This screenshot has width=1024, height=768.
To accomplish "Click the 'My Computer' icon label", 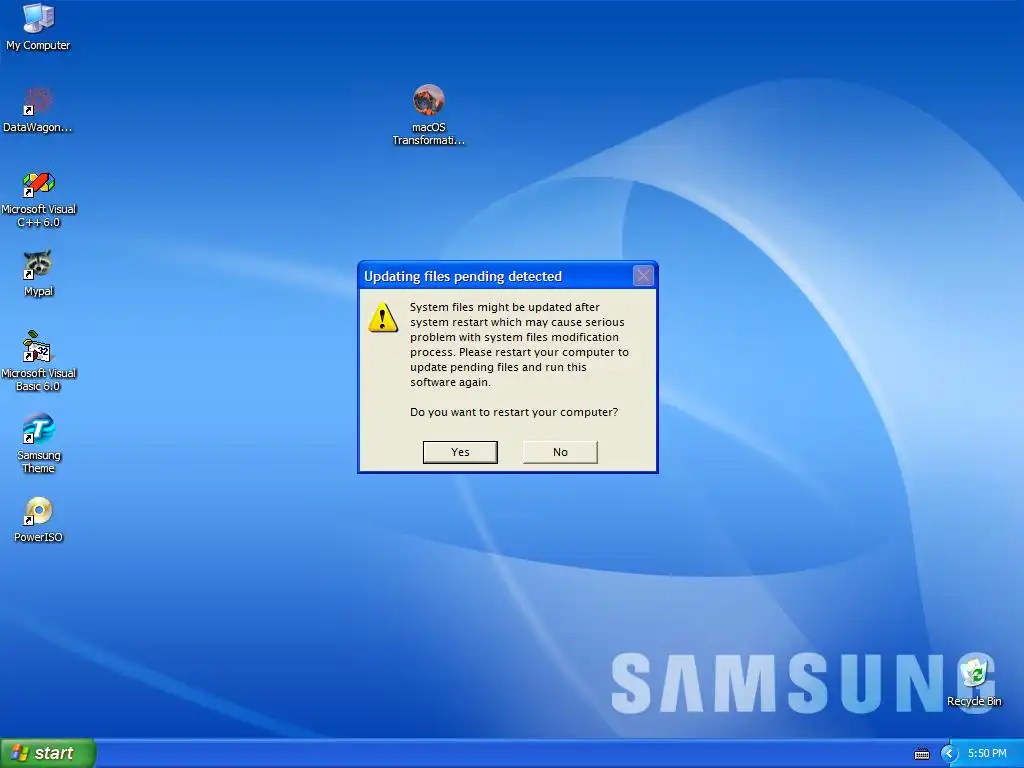I will [x=38, y=45].
